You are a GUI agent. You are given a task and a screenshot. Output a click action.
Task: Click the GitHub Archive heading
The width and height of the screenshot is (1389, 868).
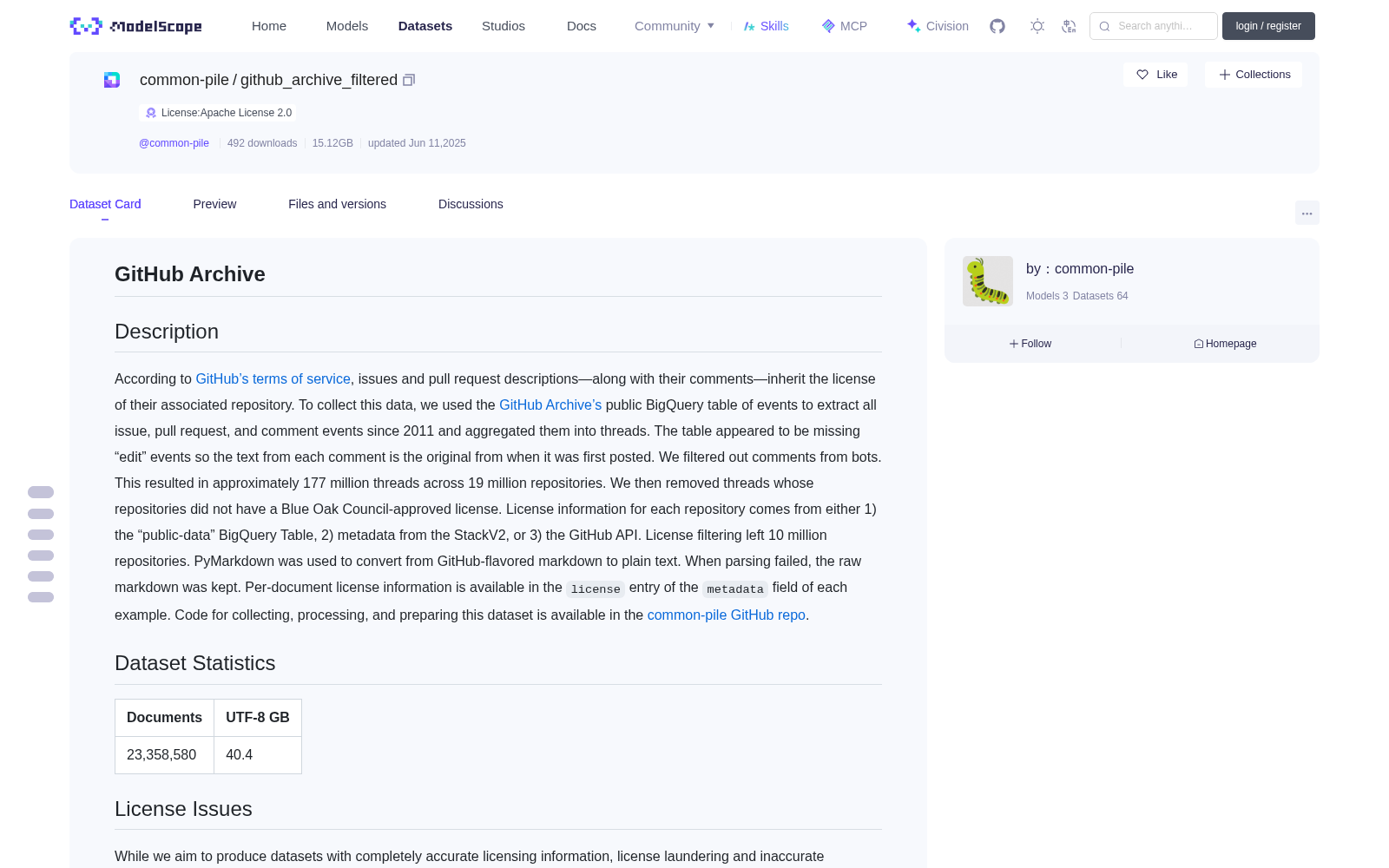[x=190, y=274]
